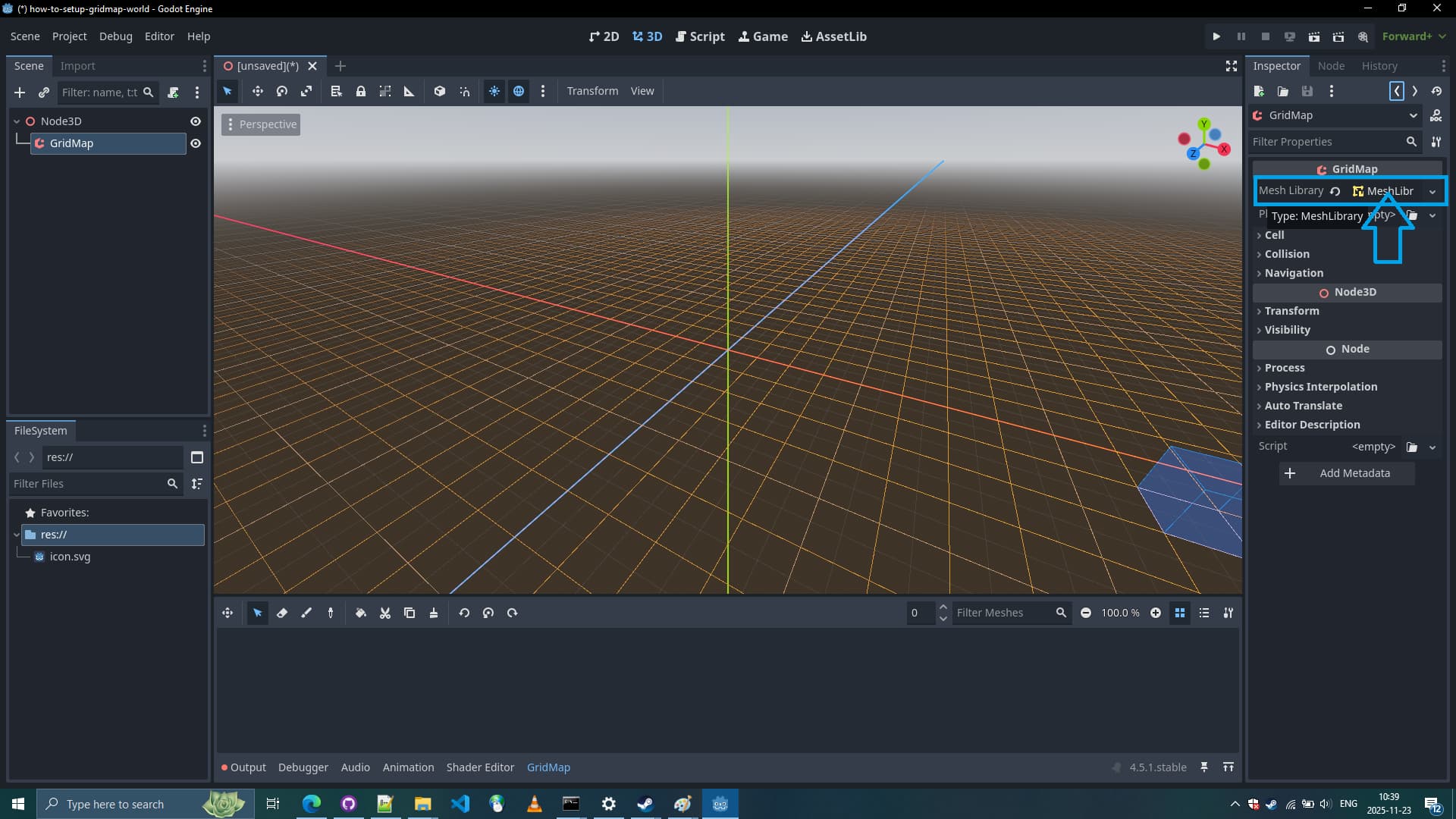Open the Mesh Library resource dropdown arrow

coord(1432,191)
